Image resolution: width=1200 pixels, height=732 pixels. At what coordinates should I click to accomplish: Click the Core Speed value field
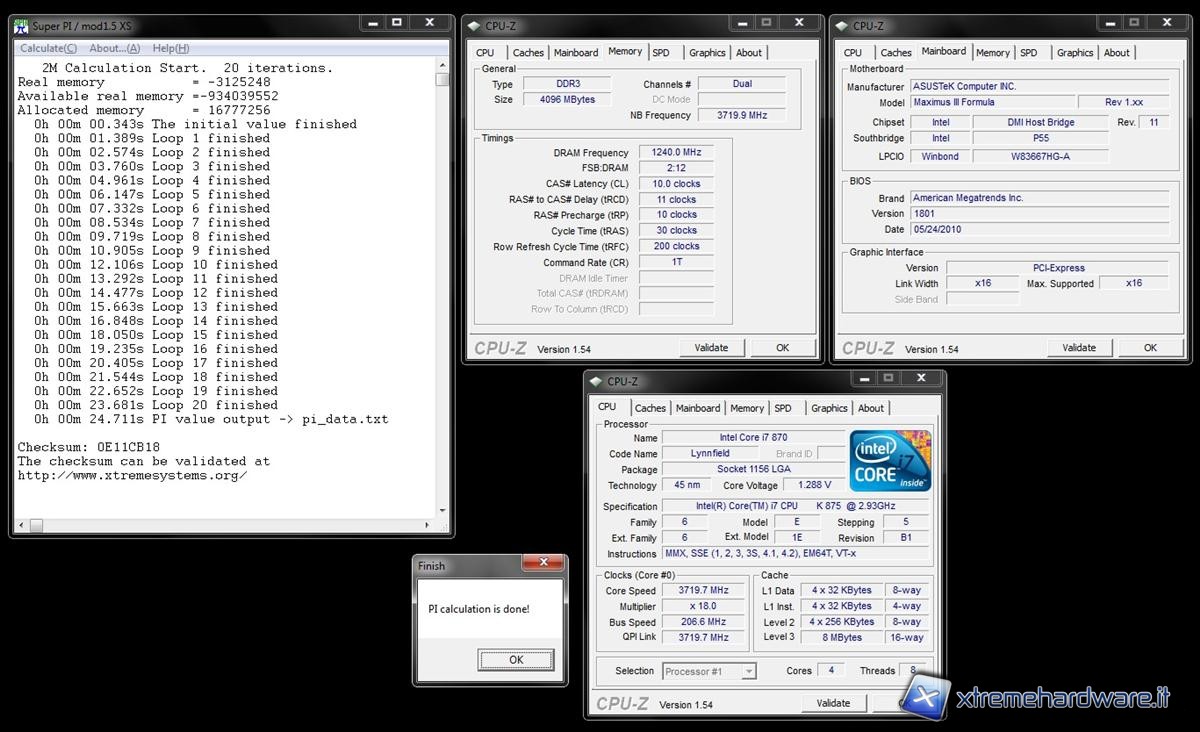click(x=703, y=590)
